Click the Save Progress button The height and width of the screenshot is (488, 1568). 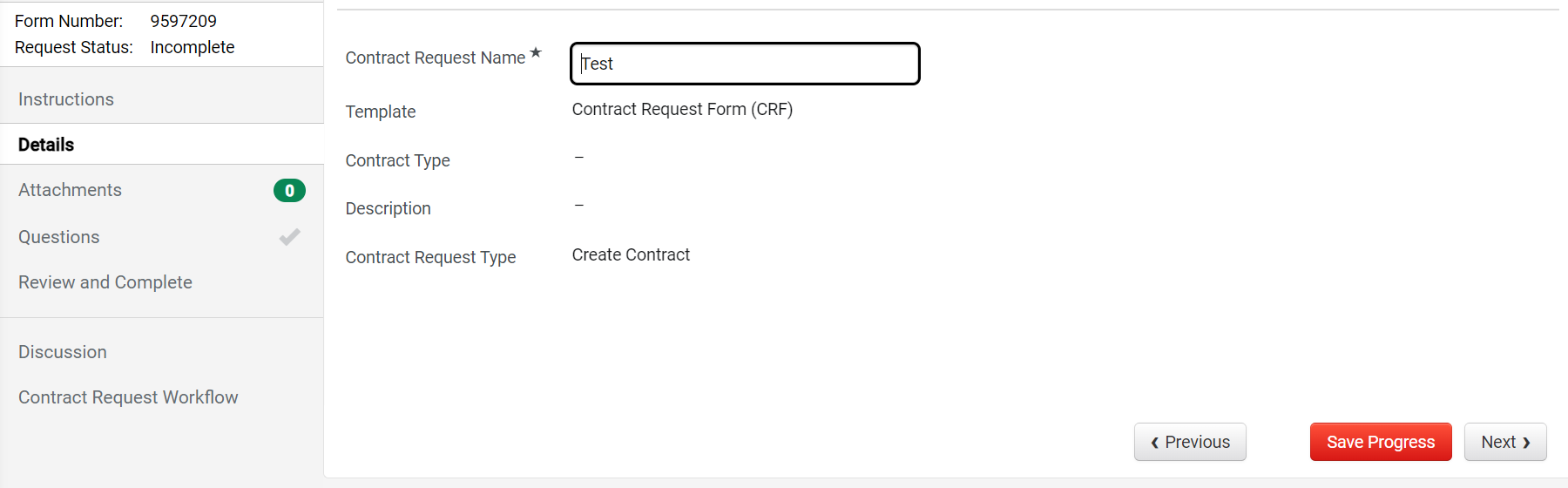(1381, 442)
